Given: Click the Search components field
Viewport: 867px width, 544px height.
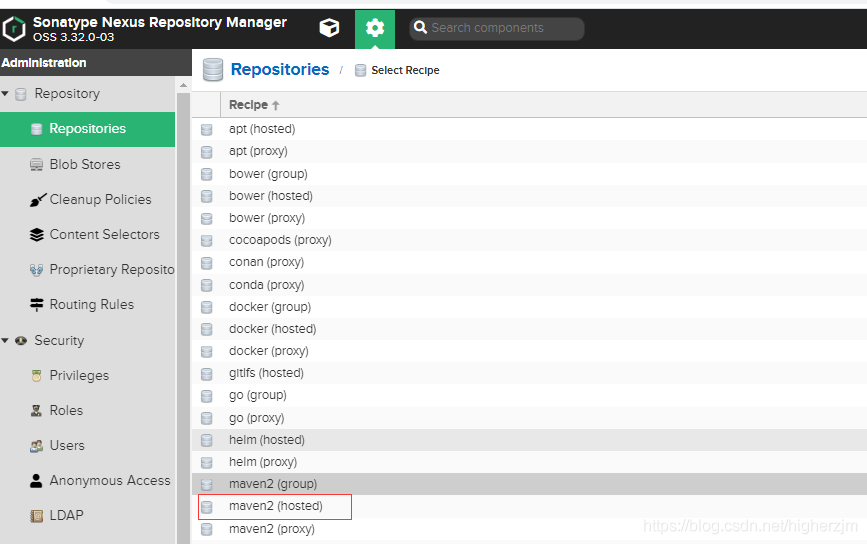Looking at the screenshot, I should [497, 28].
